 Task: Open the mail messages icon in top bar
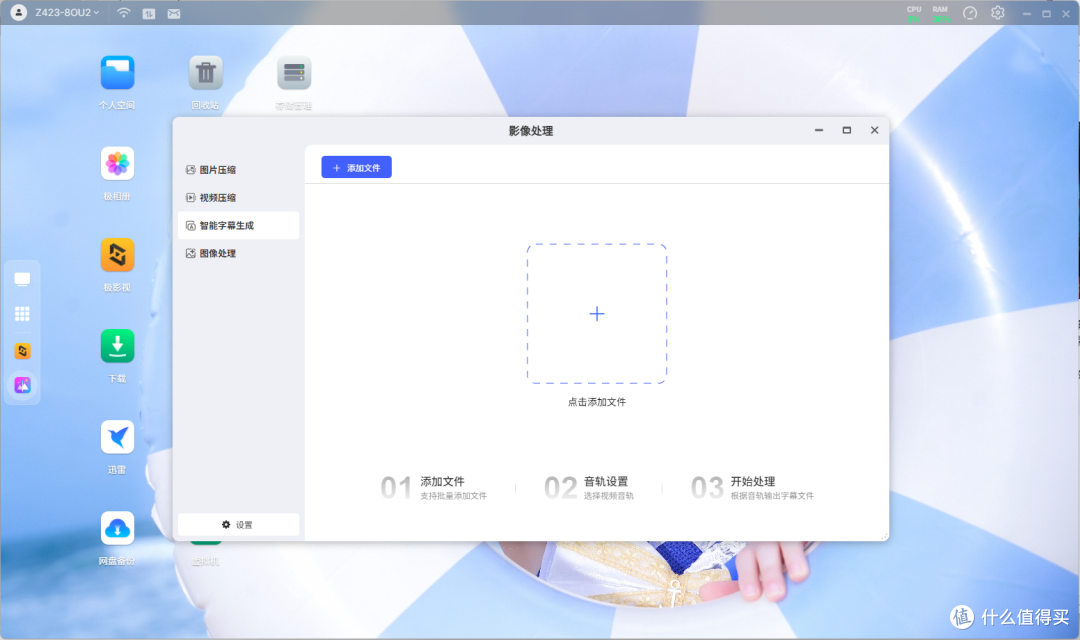(174, 13)
